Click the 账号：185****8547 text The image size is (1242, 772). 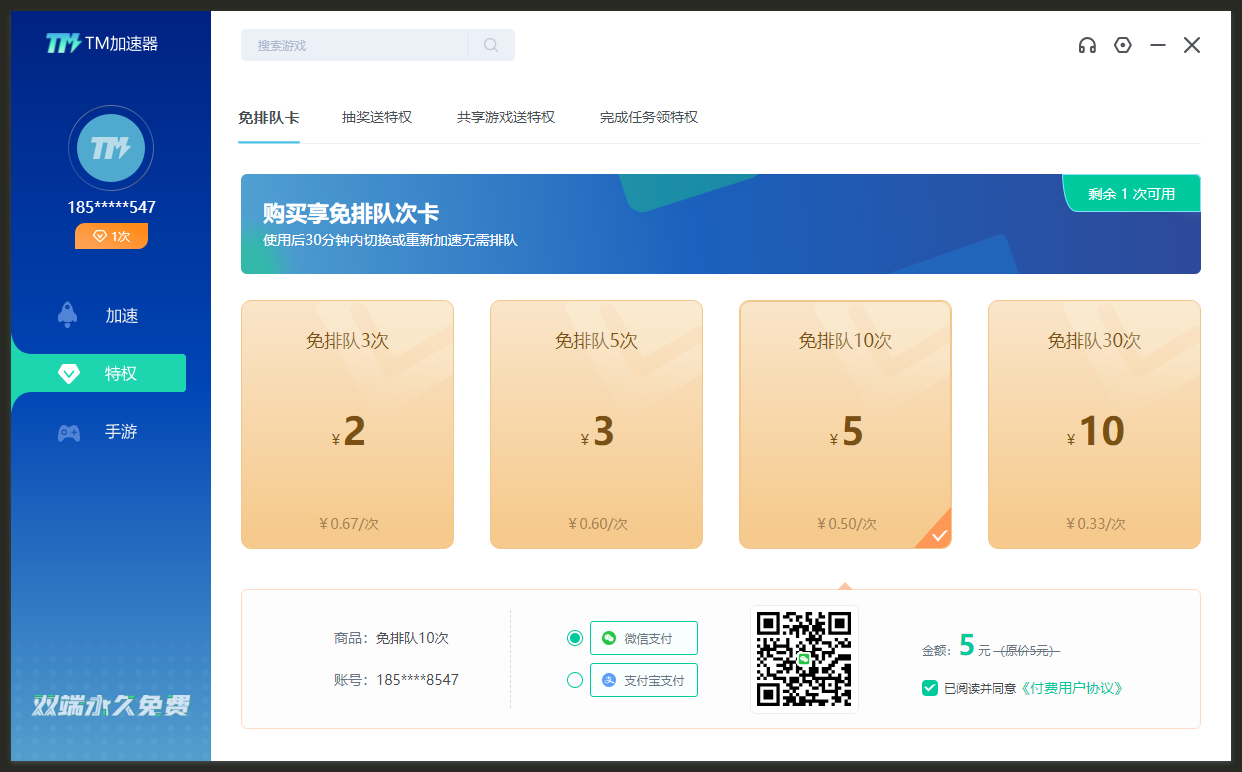pyautogui.click(x=396, y=680)
